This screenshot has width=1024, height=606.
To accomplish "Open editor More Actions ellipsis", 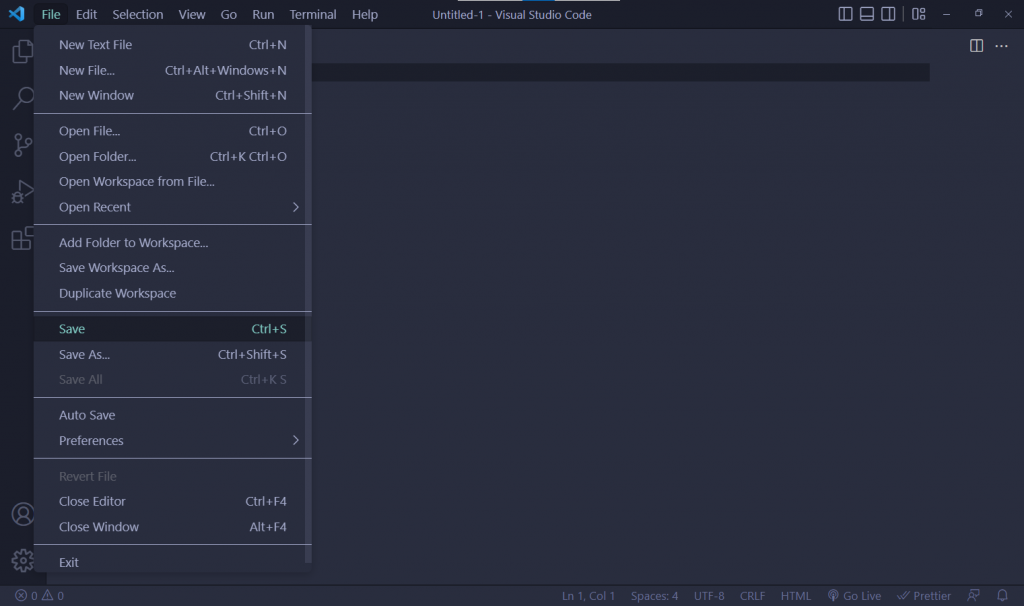I will [x=1001, y=46].
